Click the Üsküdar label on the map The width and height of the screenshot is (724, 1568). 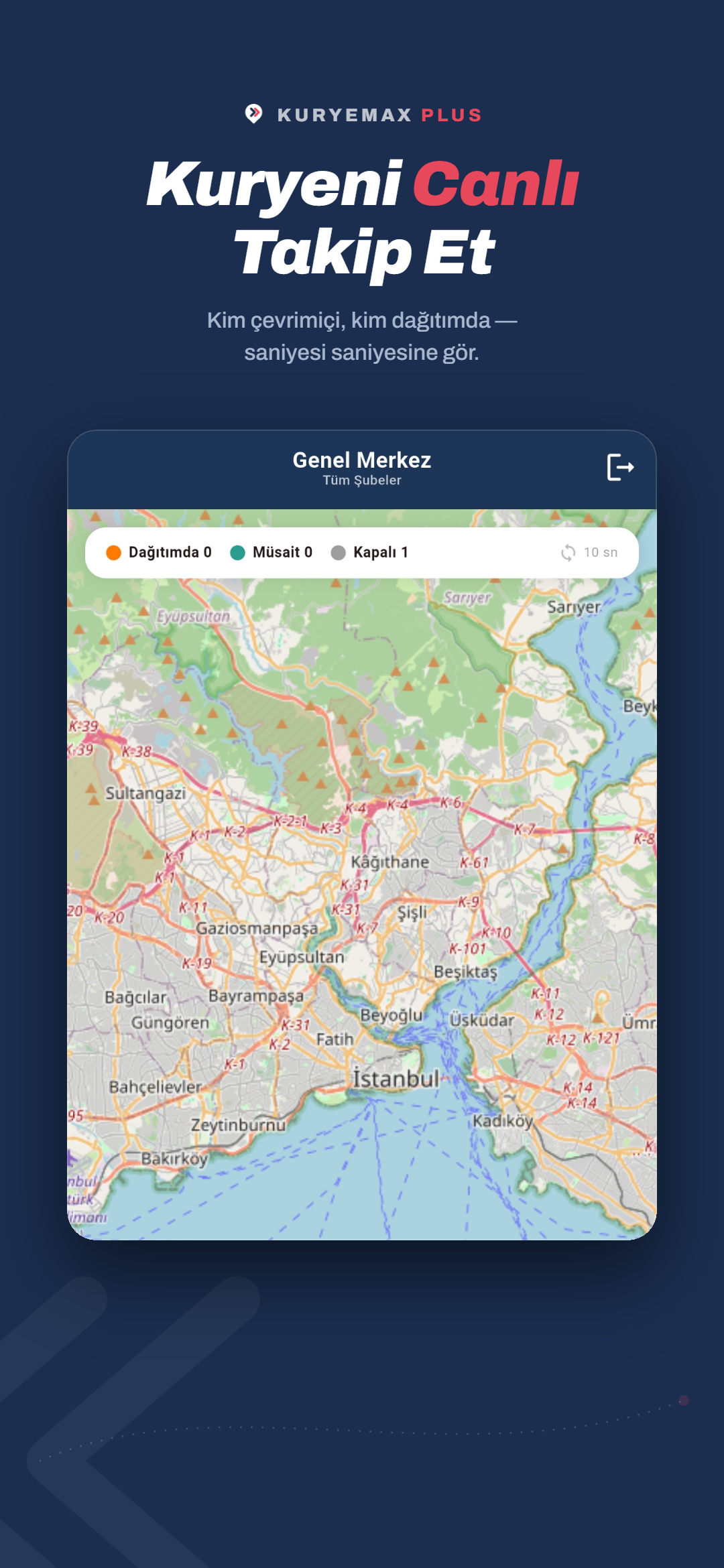click(x=482, y=1020)
